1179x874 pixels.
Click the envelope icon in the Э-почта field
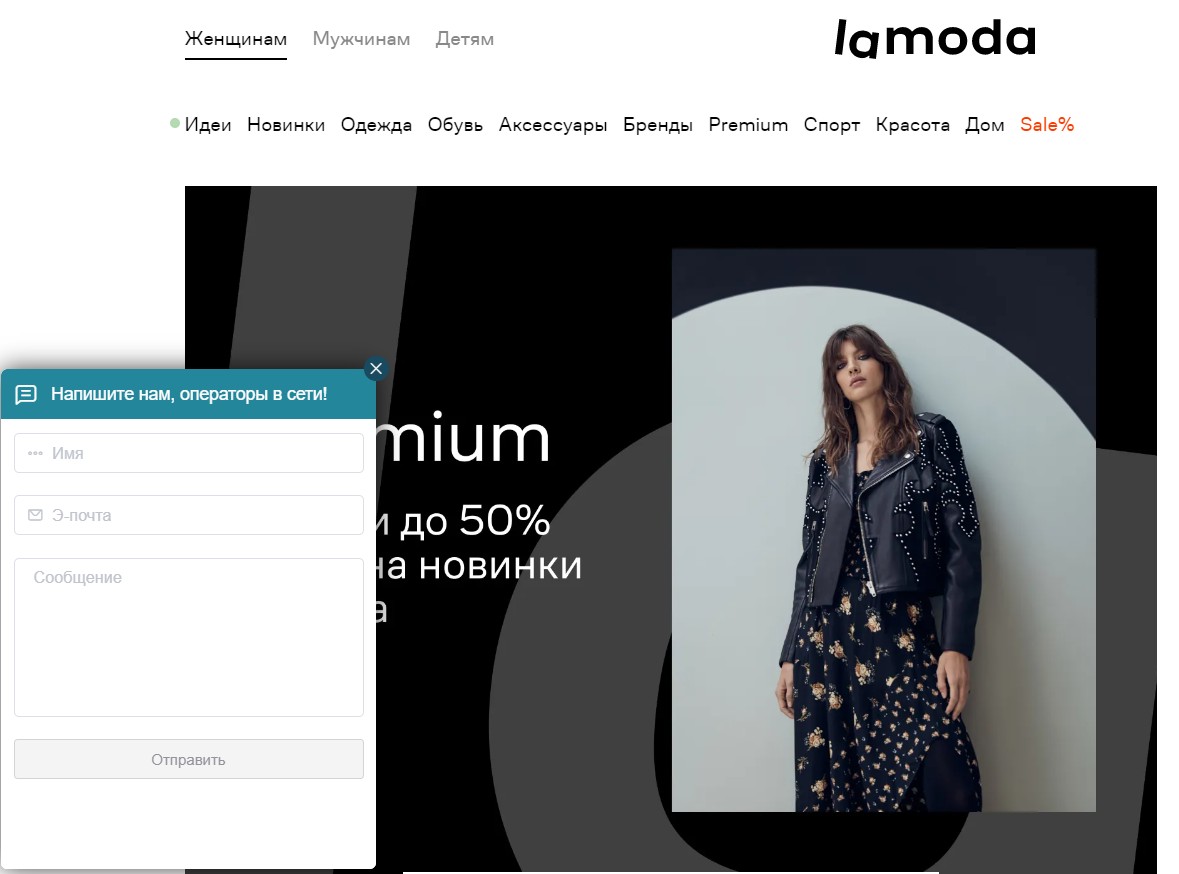(x=35, y=515)
